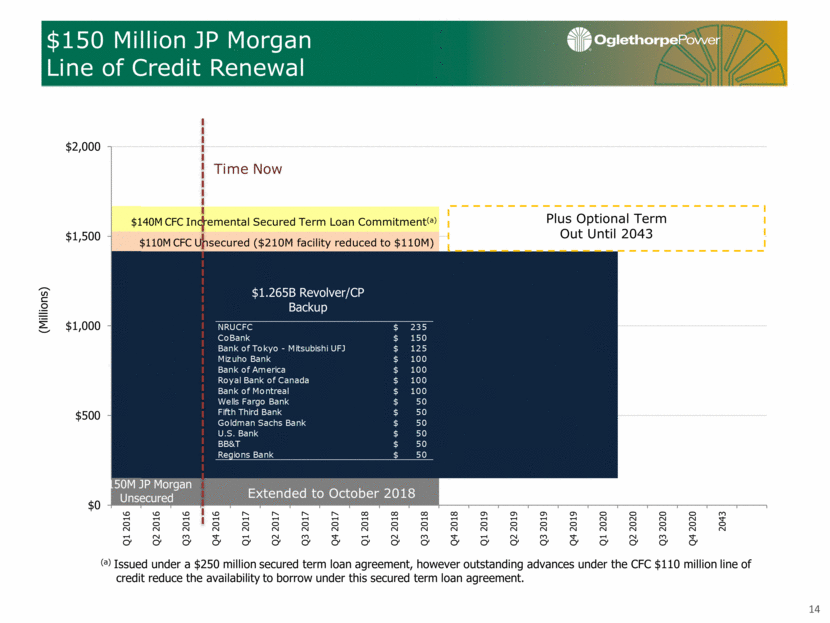This screenshot has width=830, height=623.
Task: Select the "(Millions)" vertical axis title
Action: (x=44, y=310)
